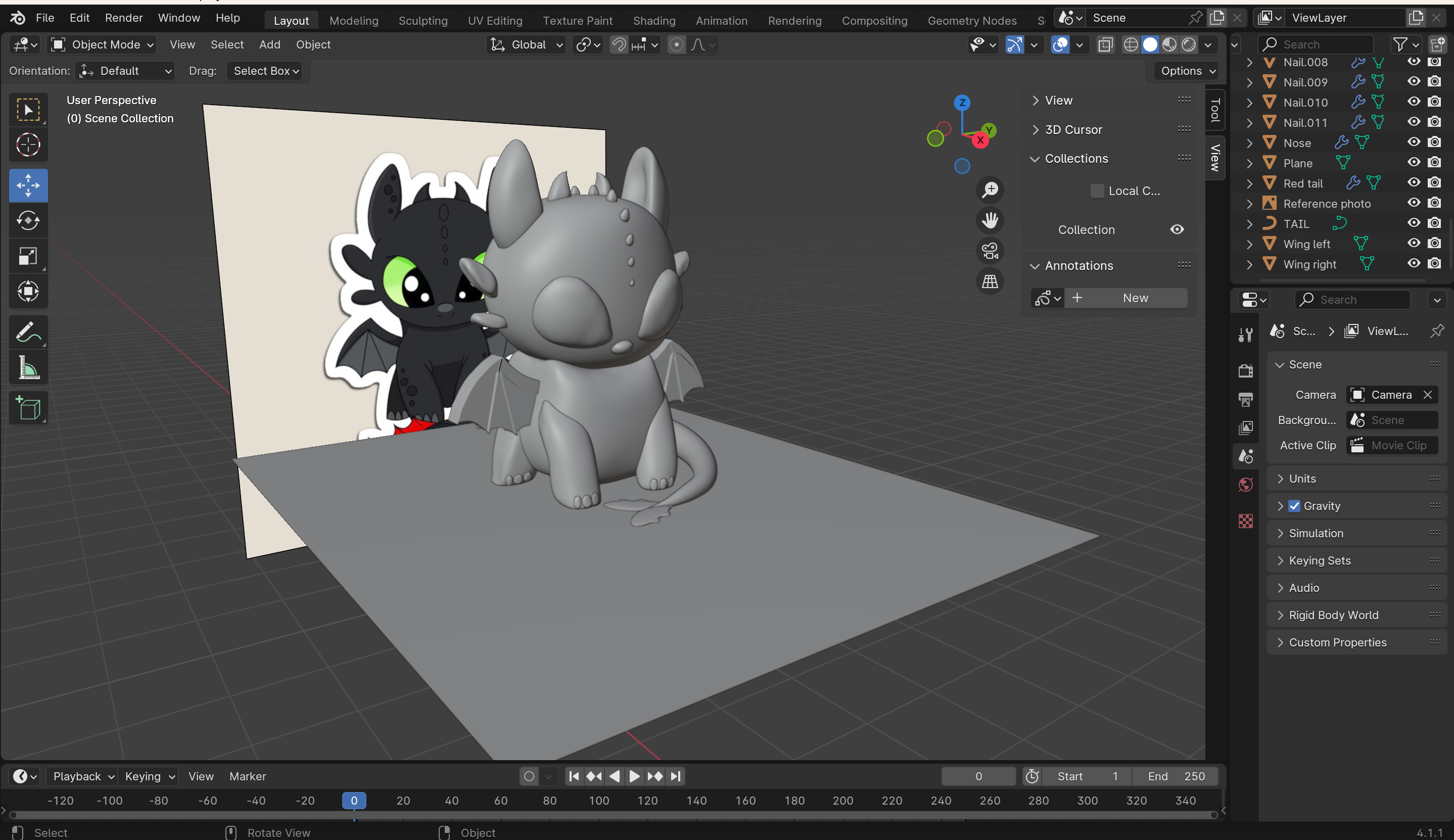
Task: Open the Playback dropdown
Action: [82, 776]
